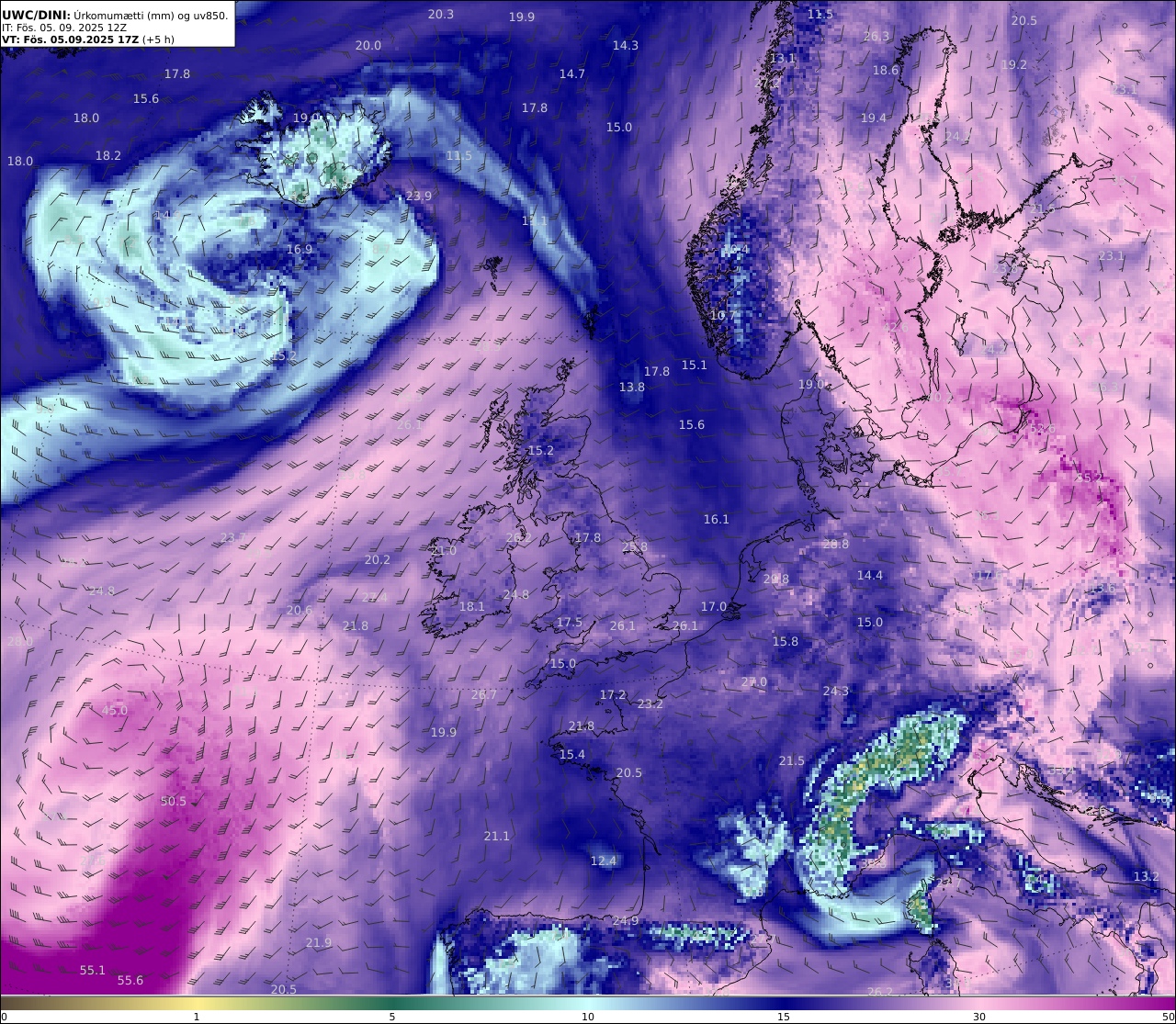The image size is (1176, 1024).
Task: Select the 18.2 value west of Iceland
Action: (108, 156)
